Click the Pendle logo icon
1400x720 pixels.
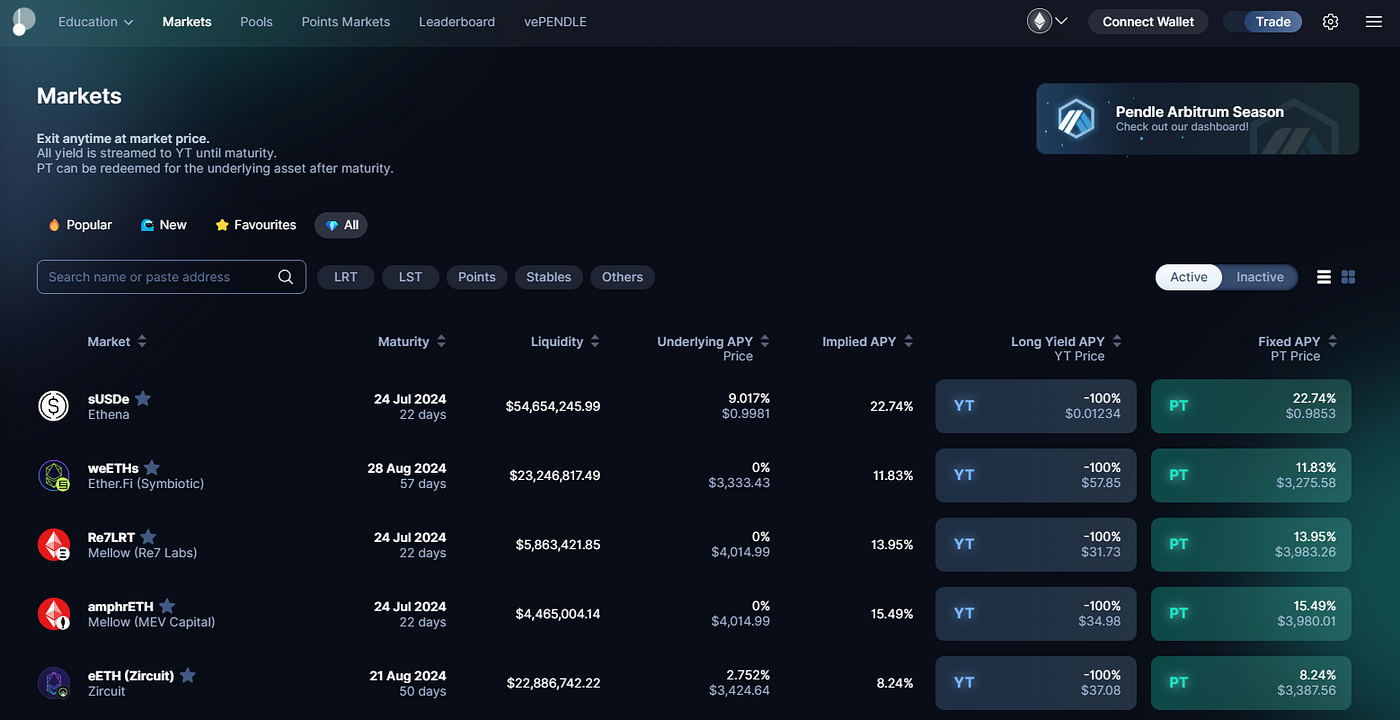pos(22,21)
